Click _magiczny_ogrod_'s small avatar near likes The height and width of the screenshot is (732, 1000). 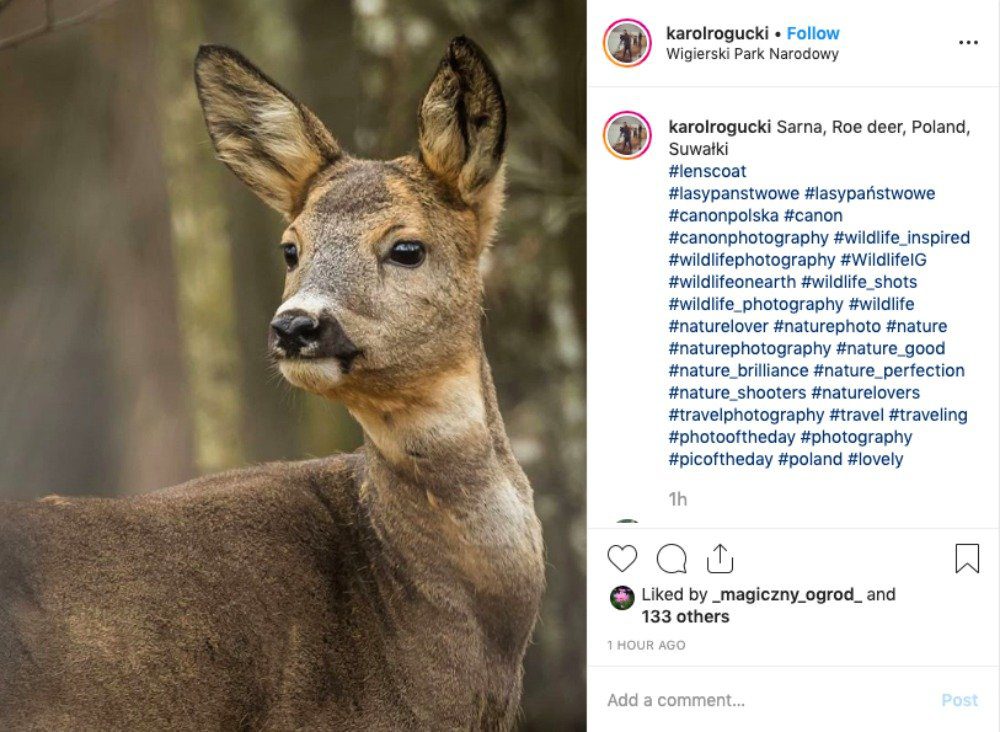[x=622, y=594]
